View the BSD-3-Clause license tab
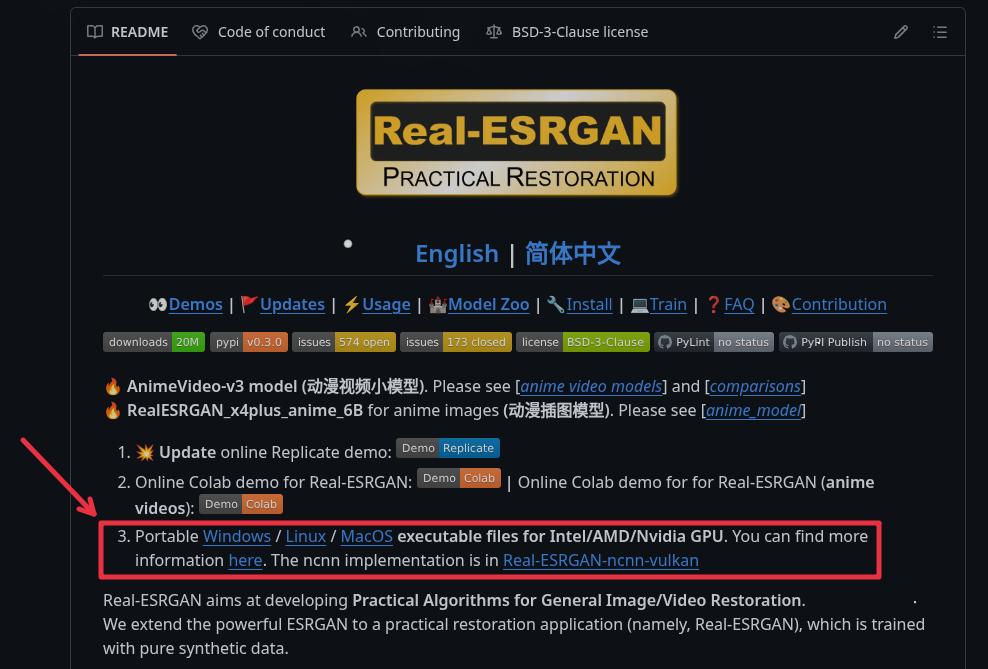The height and width of the screenshot is (669, 988). [567, 32]
